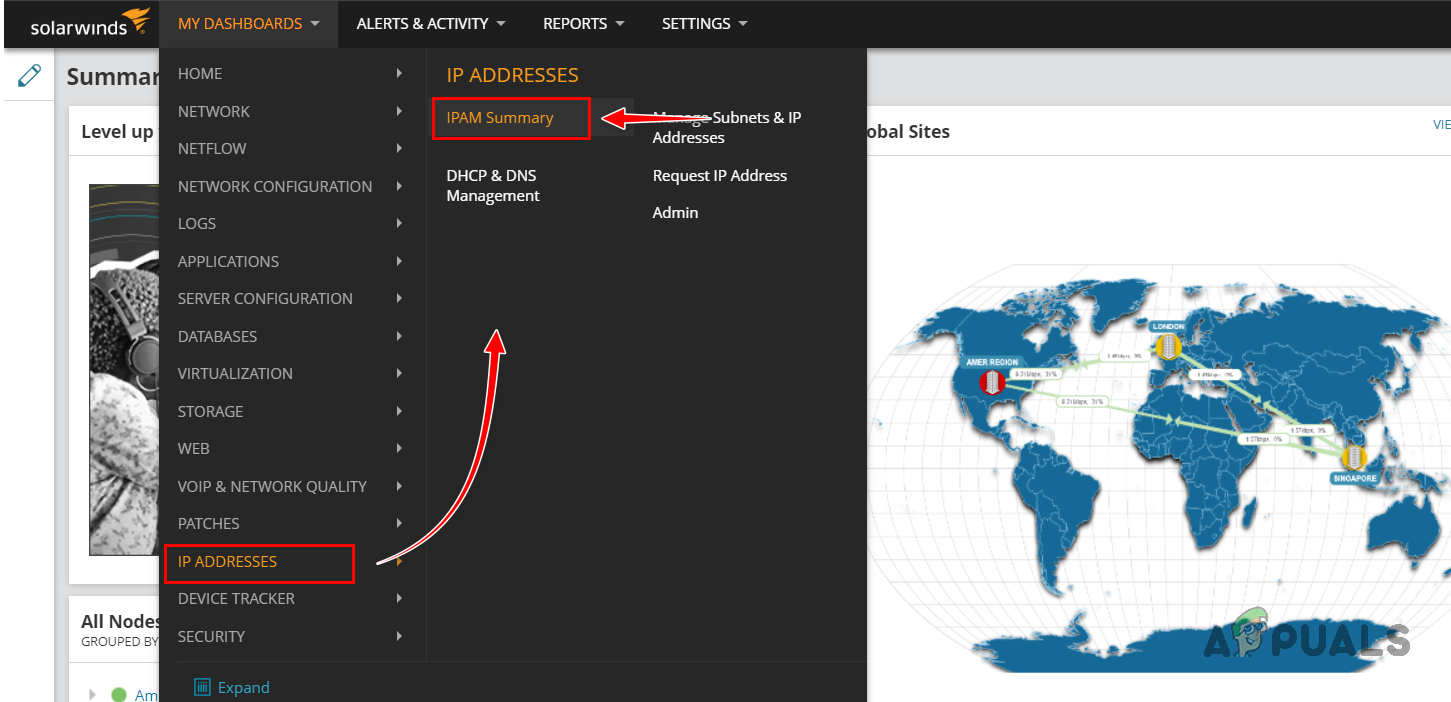
Task: Click the pencil edit page icon
Action: pyautogui.click(x=30, y=75)
